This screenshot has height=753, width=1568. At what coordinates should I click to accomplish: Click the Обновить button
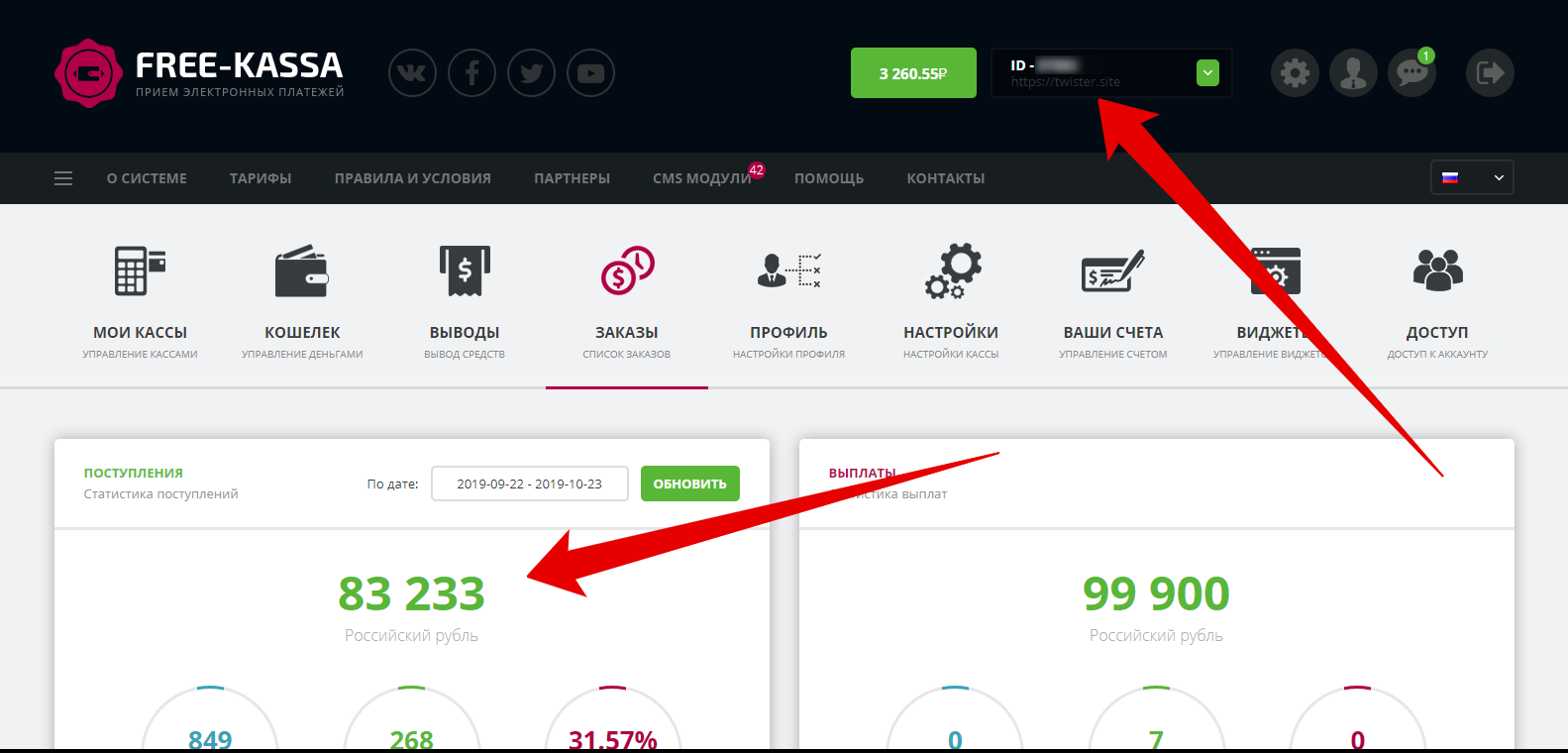point(690,484)
